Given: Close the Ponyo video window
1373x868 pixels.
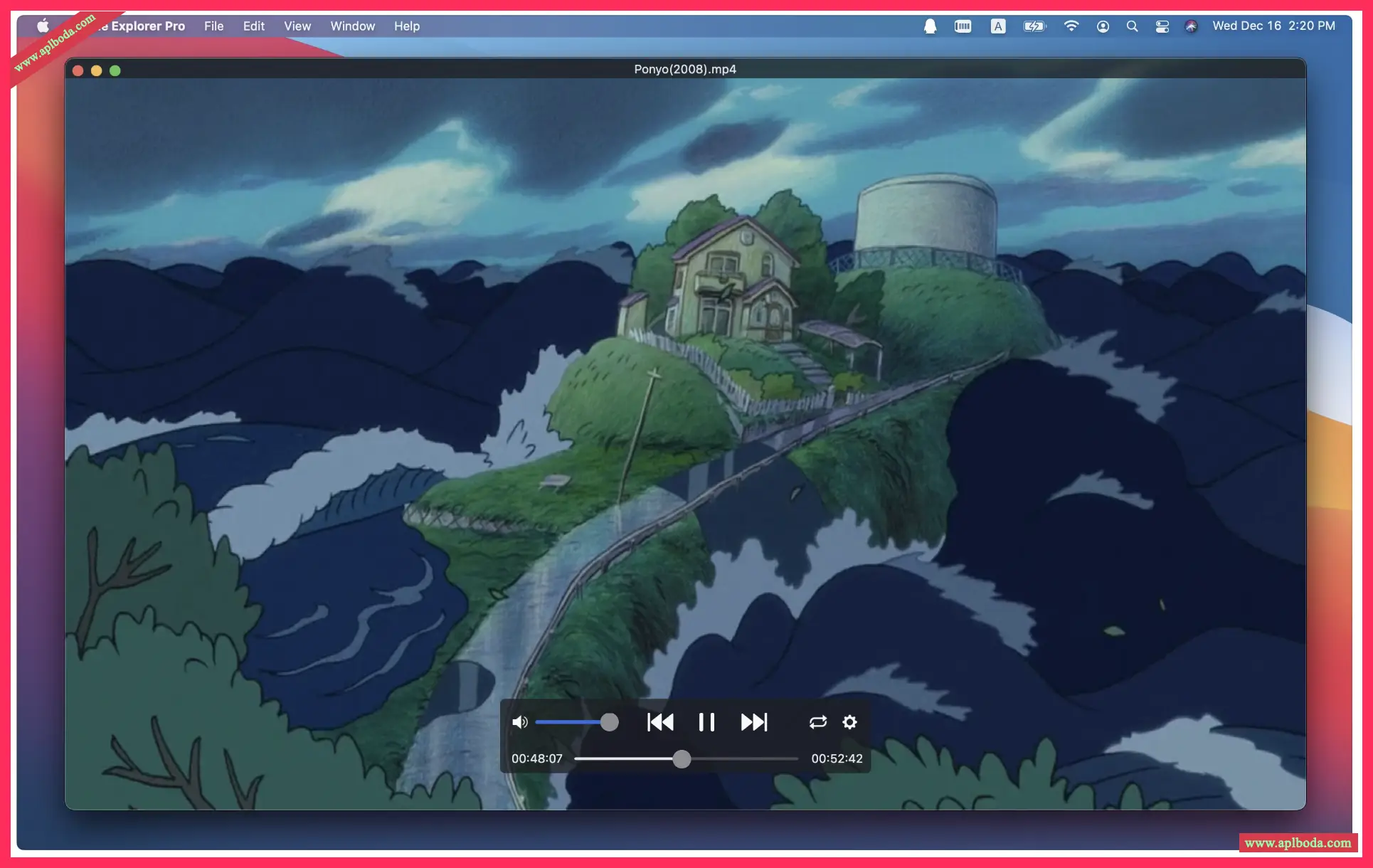Looking at the screenshot, I should [78, 70].
